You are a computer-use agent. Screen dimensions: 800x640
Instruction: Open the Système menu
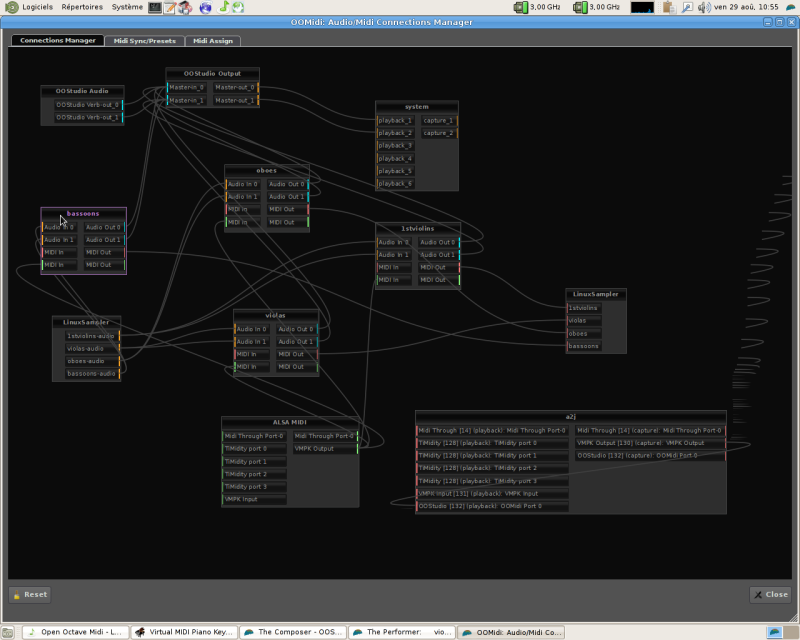coord(127,7)
